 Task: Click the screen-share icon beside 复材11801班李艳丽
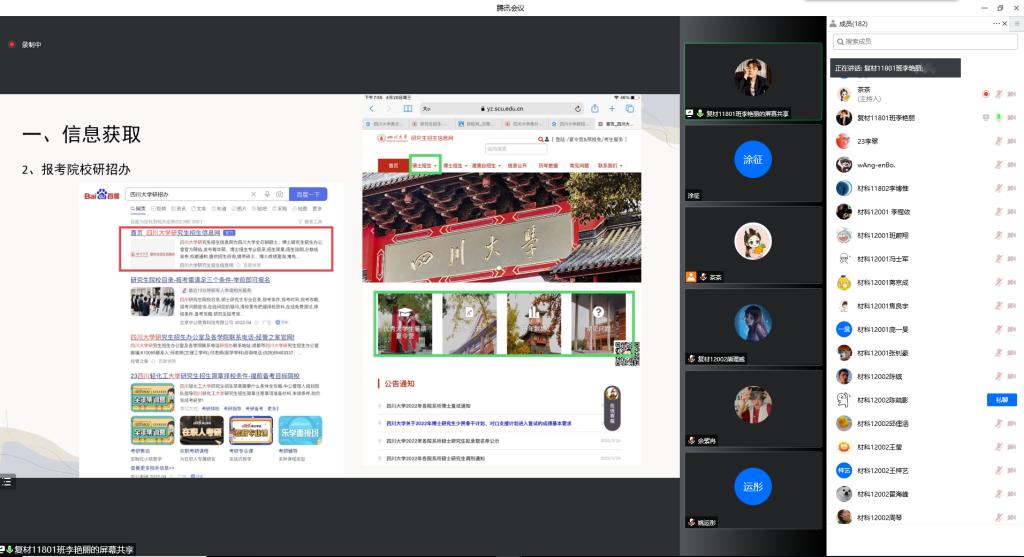pos(985,117)
